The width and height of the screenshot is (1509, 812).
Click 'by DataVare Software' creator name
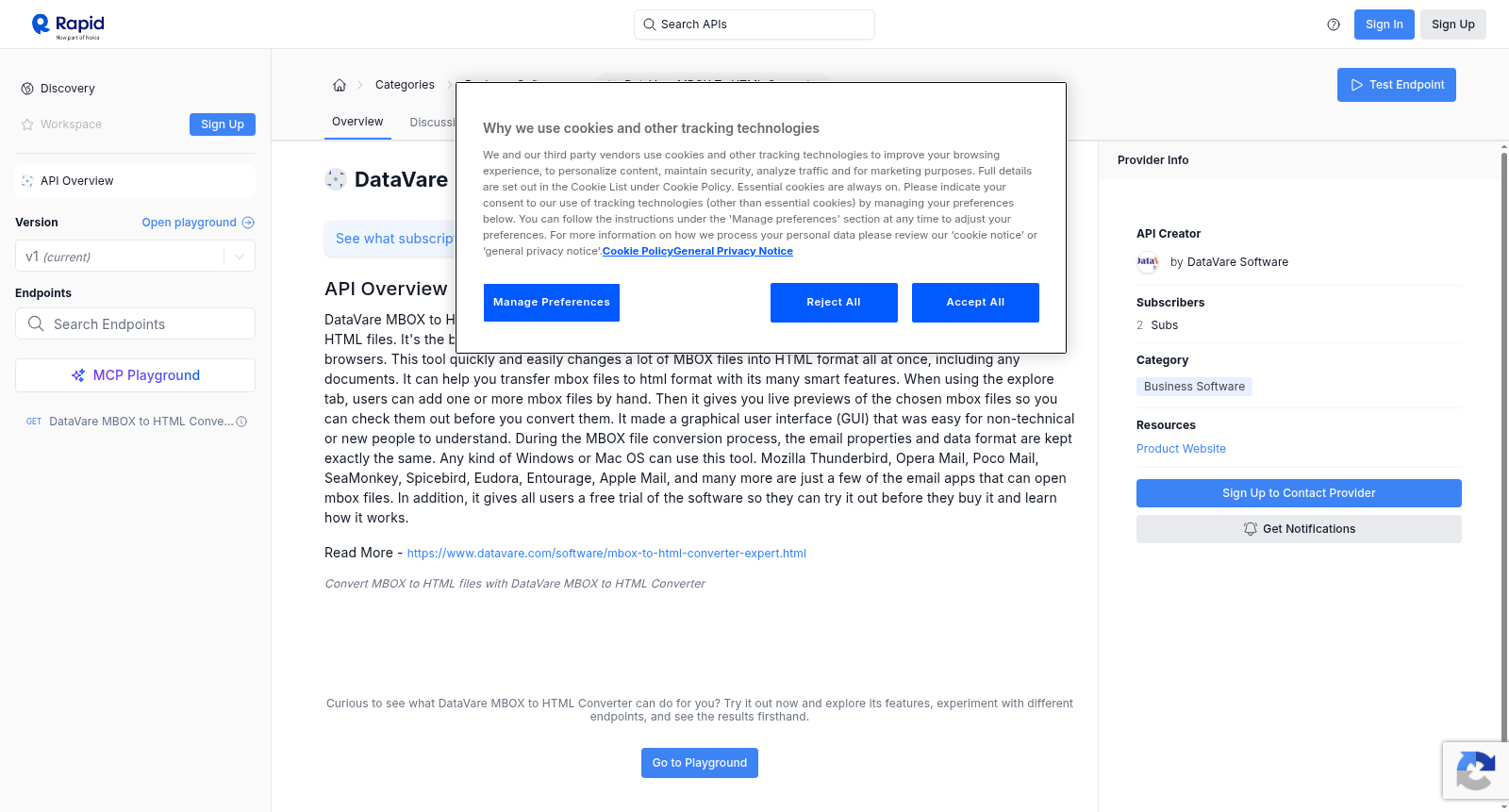point(1229,262)
